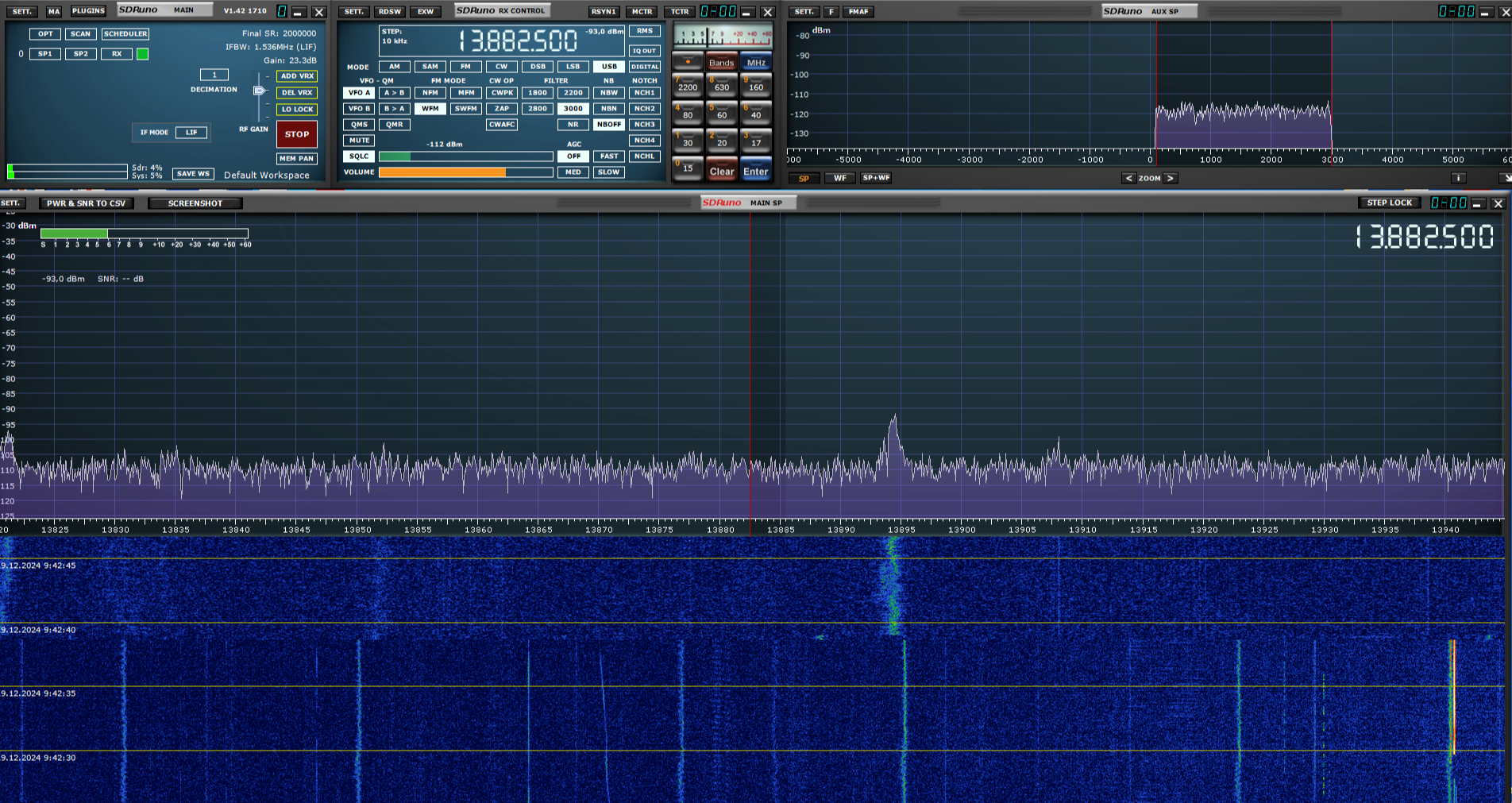Click the SCREENSHOT button
The height and width of the screenshot is (803, 1512).
pyautogui.click(x=195, y=203)
